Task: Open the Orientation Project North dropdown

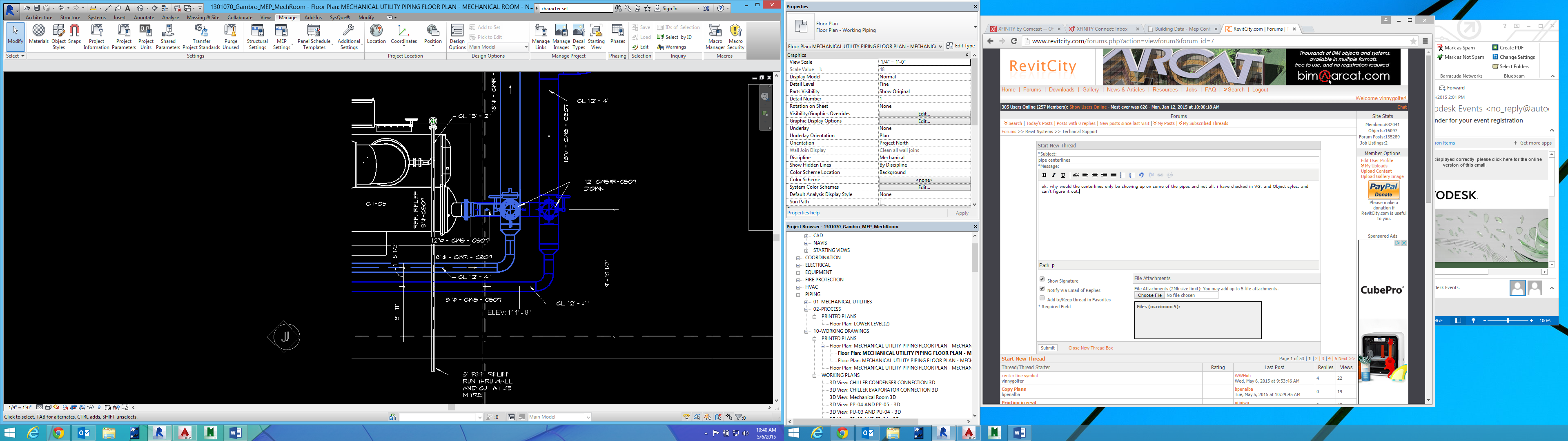Action: click(x=923, y=143)
